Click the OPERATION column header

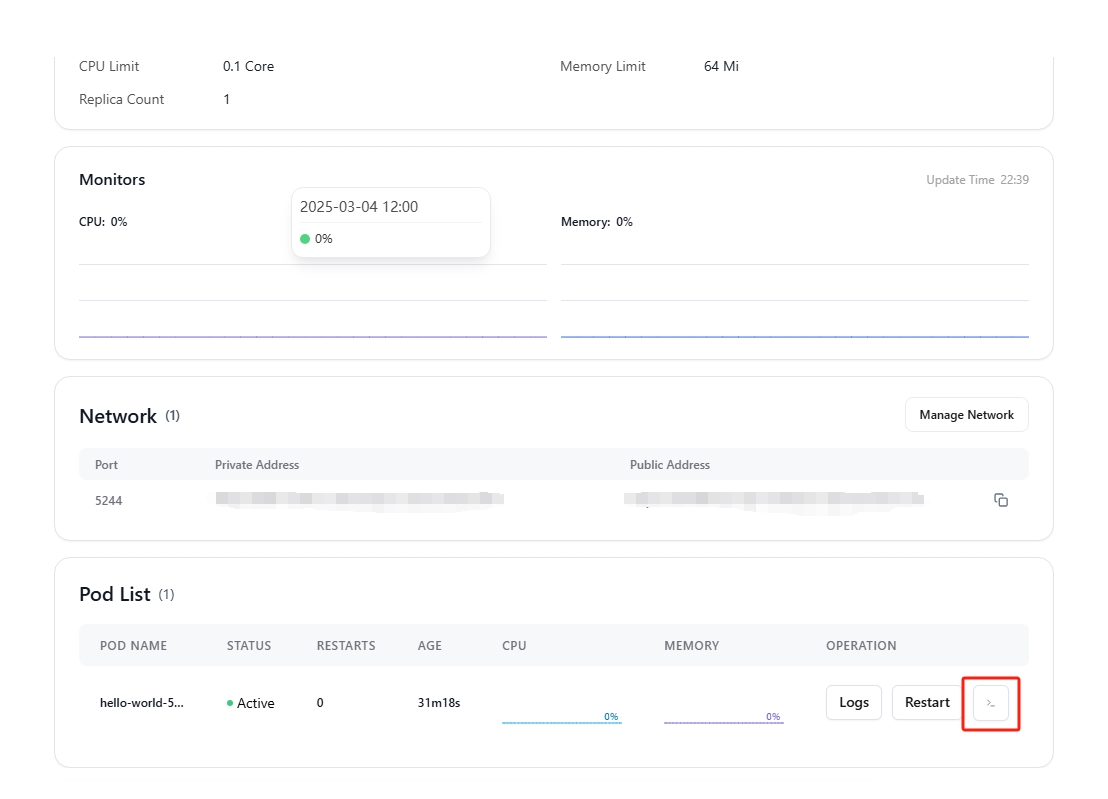click(861, 646)
